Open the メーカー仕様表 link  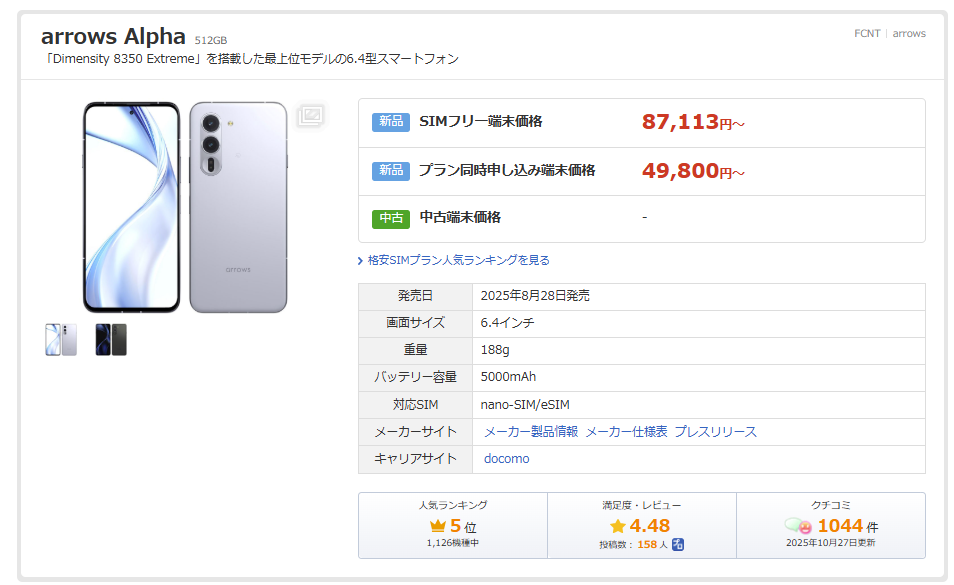point(626,432)
